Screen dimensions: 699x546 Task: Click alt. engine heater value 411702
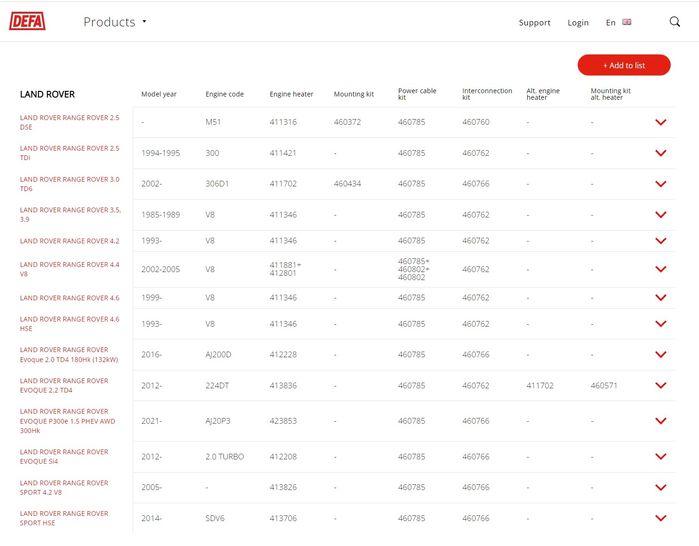(x=539, y=385)
